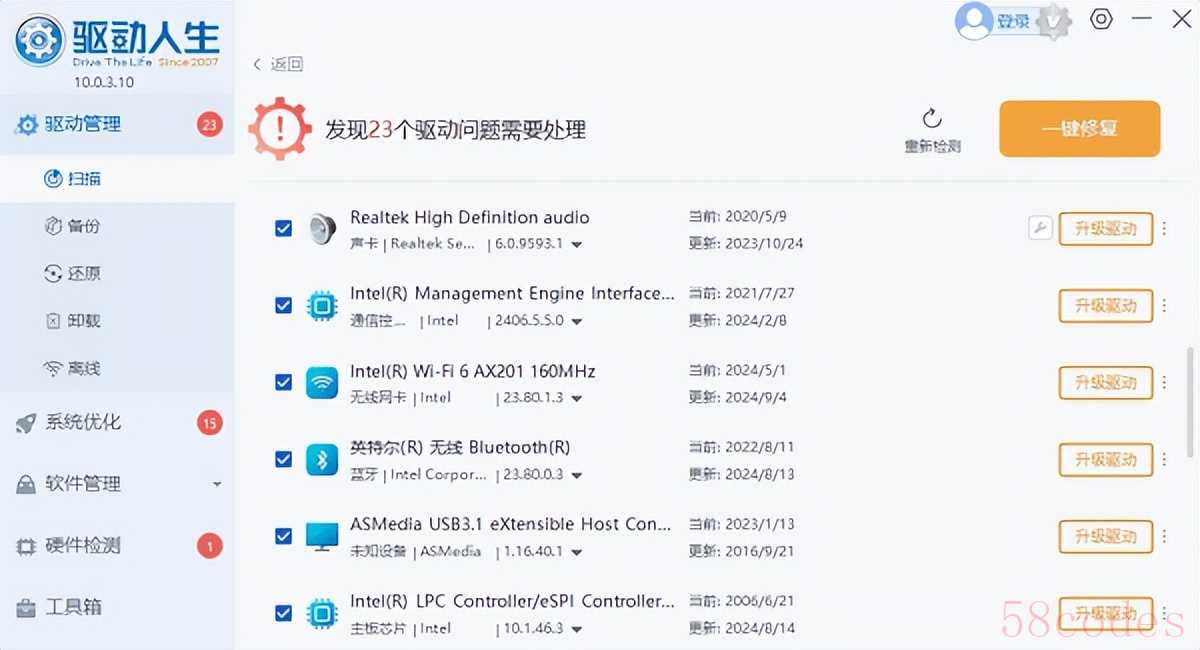Click the Realtek High Definition audio name
Screen dimensions: 1200x650
coord(469,217)
